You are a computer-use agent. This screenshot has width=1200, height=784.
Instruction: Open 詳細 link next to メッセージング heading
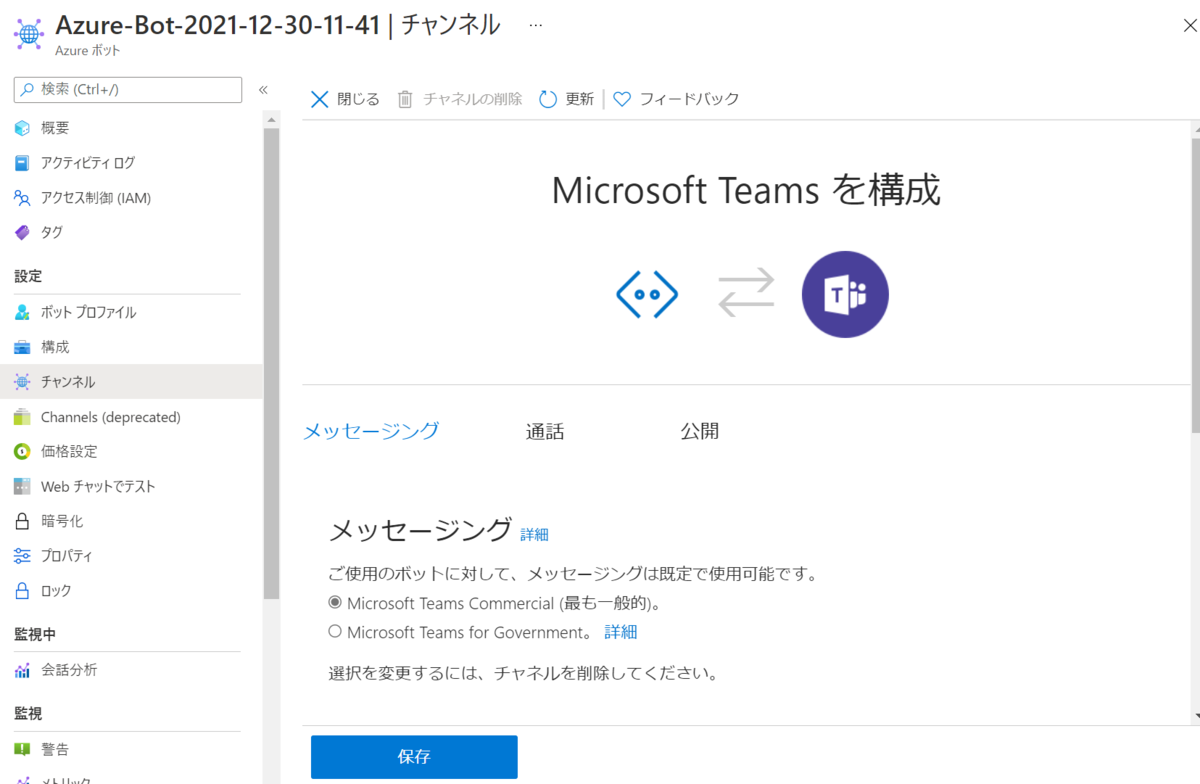coord(534,534)
